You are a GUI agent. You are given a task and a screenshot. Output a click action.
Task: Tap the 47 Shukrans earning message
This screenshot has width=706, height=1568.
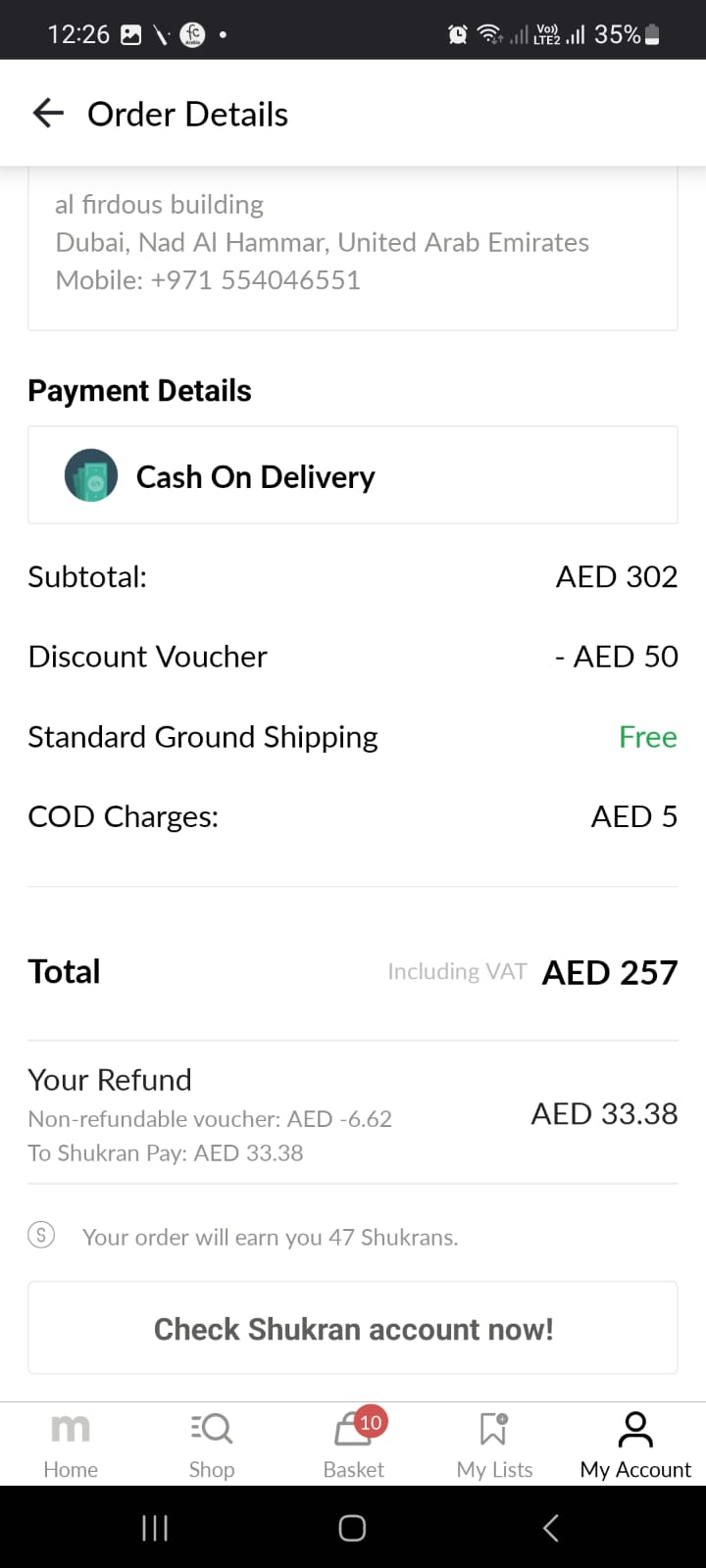coord(270,1237)
